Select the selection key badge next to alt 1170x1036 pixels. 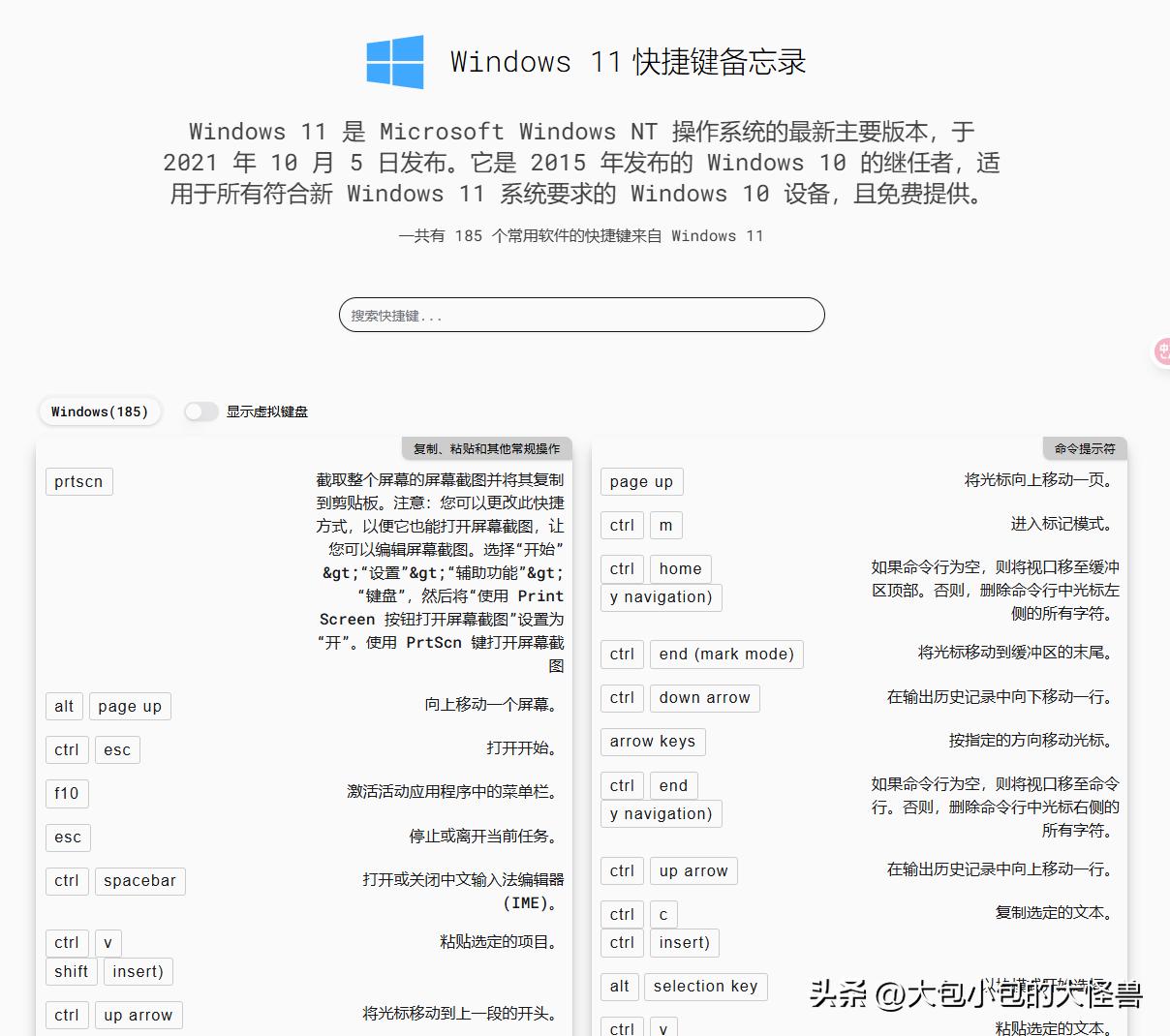point(706,987)
